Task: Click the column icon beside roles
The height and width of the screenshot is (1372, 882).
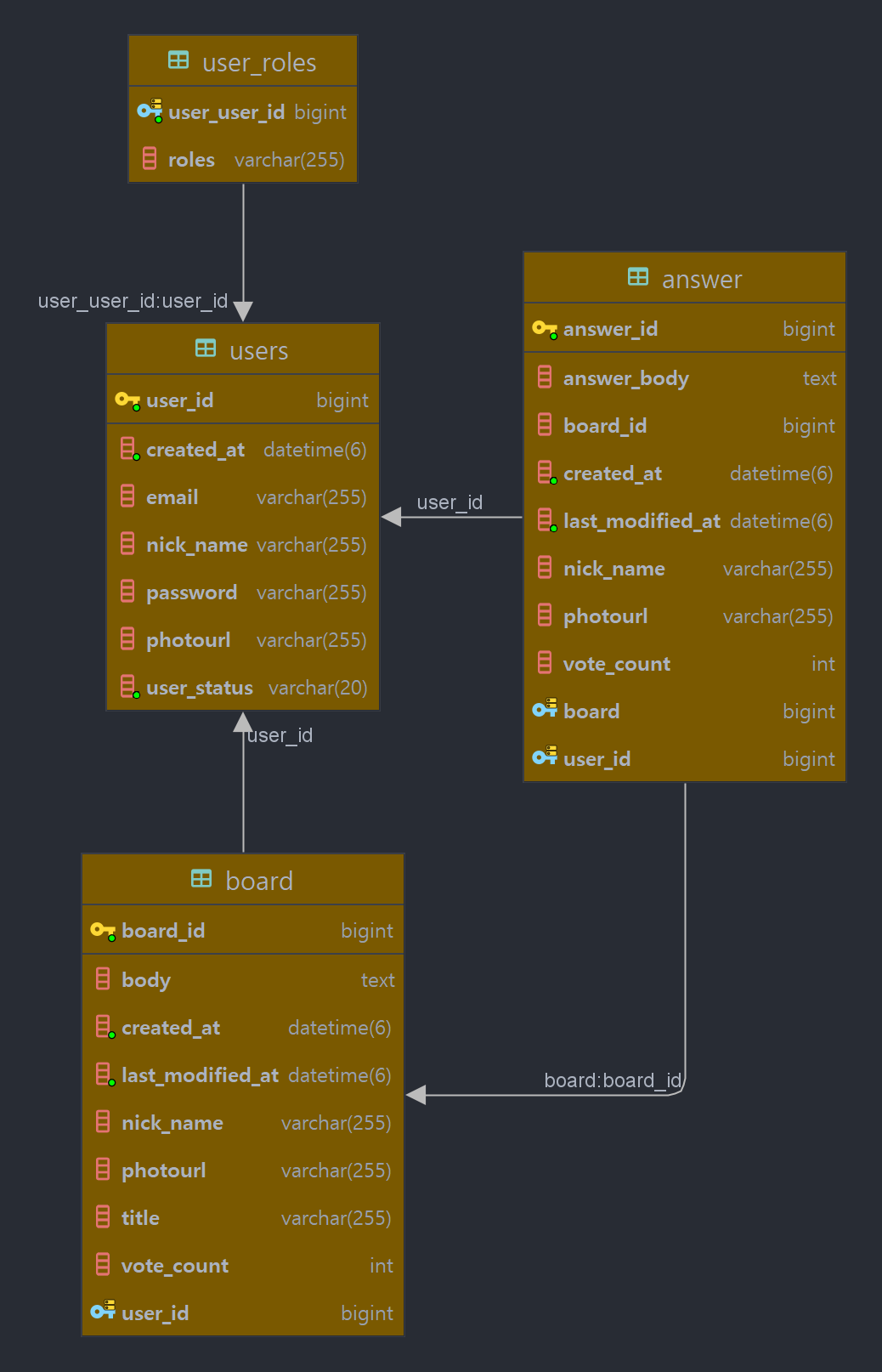Action: pyautogui.click(x=150, y=158)
